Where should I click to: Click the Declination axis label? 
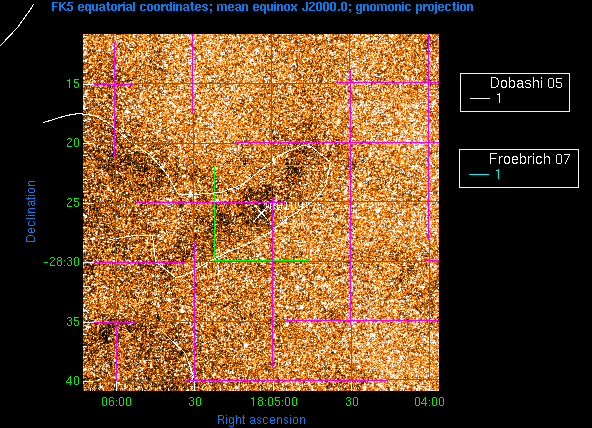(x=31, y=211)
